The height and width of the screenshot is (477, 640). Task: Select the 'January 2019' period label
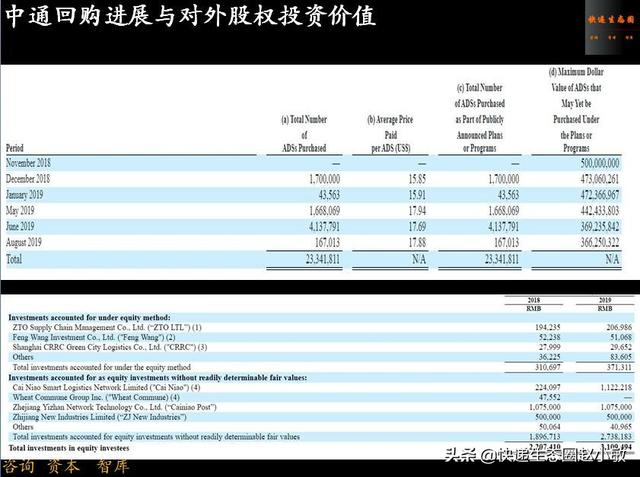(x=24, y=195)
